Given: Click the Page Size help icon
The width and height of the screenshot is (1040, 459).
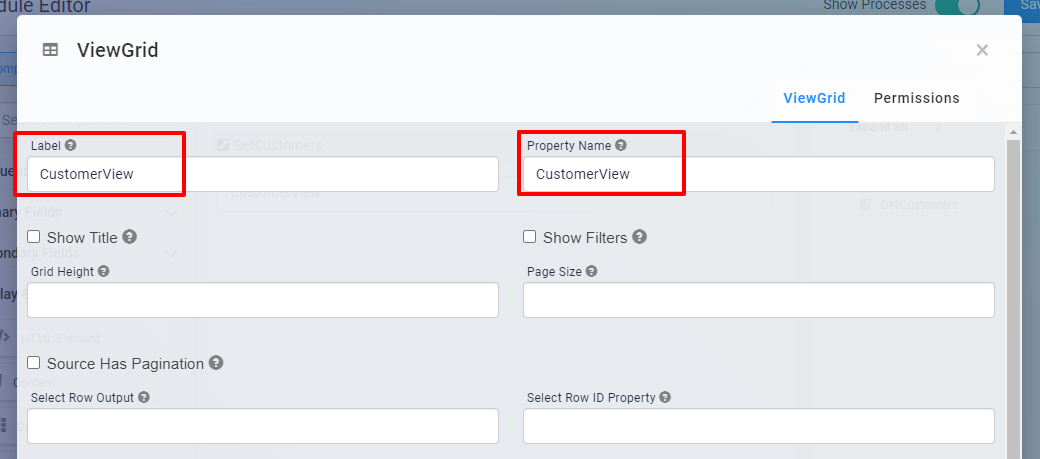Looking at the screenshot, I should (x=592, y=271).
